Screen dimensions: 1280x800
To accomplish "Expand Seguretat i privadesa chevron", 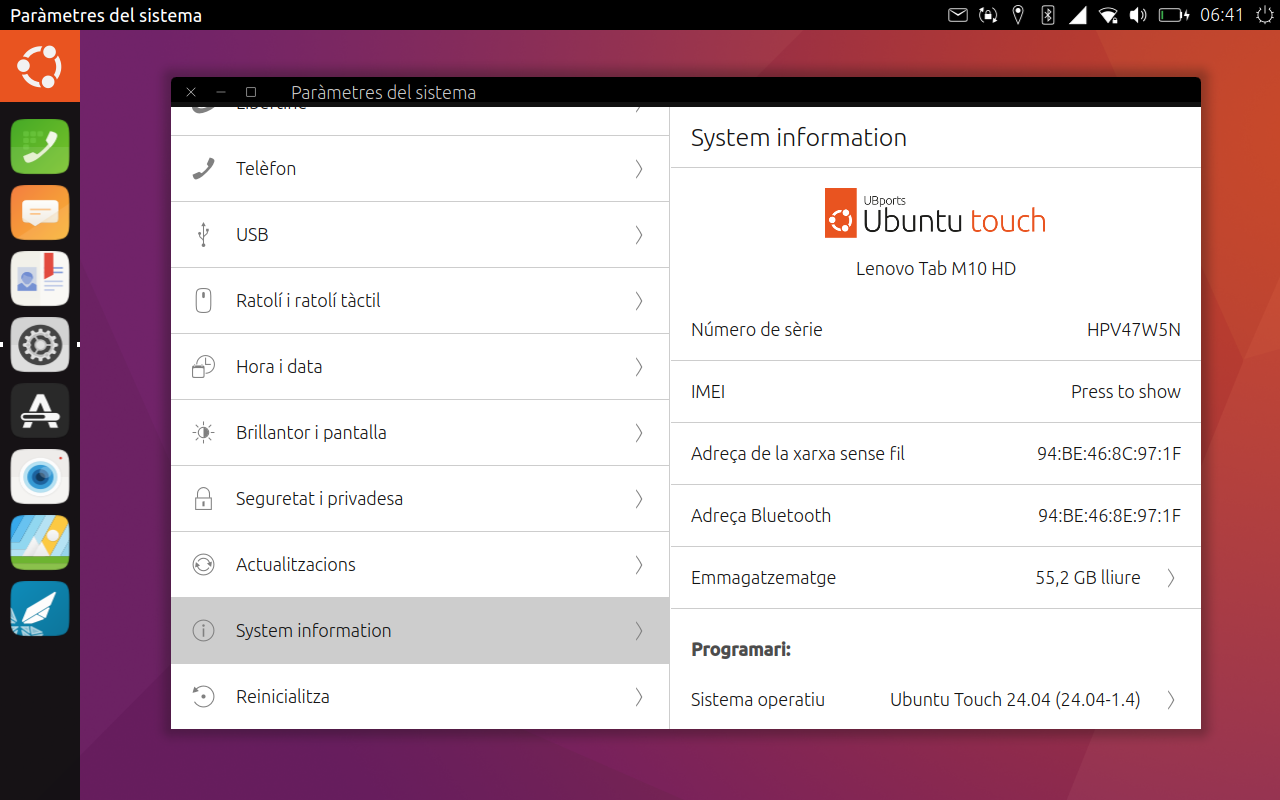I will tap(639, 498).
